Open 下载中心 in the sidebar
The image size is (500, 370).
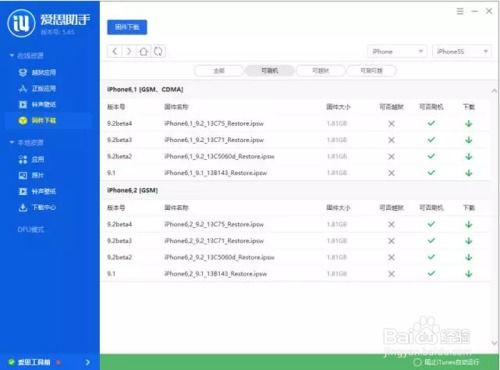coord(37,207)
